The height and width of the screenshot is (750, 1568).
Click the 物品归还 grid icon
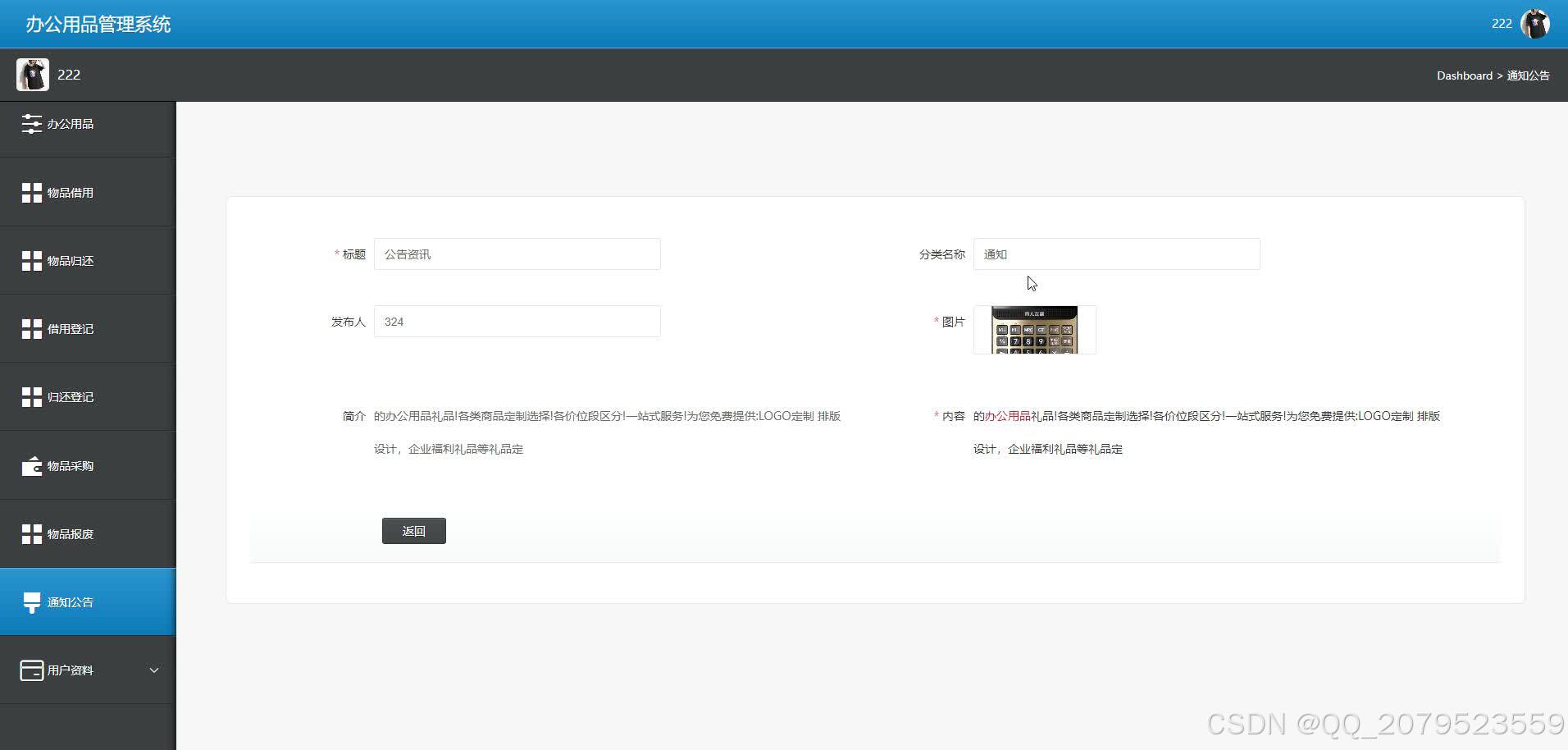pos(31,261)
